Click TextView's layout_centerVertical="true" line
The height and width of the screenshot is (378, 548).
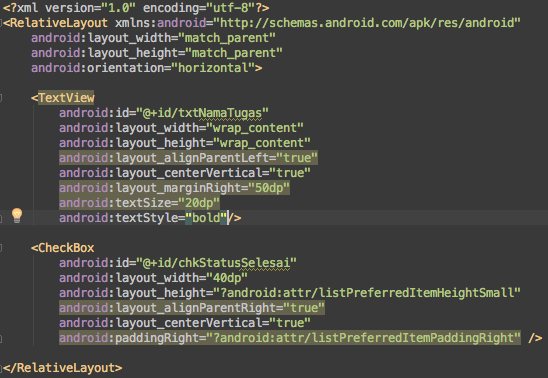[x=185, y=173]
